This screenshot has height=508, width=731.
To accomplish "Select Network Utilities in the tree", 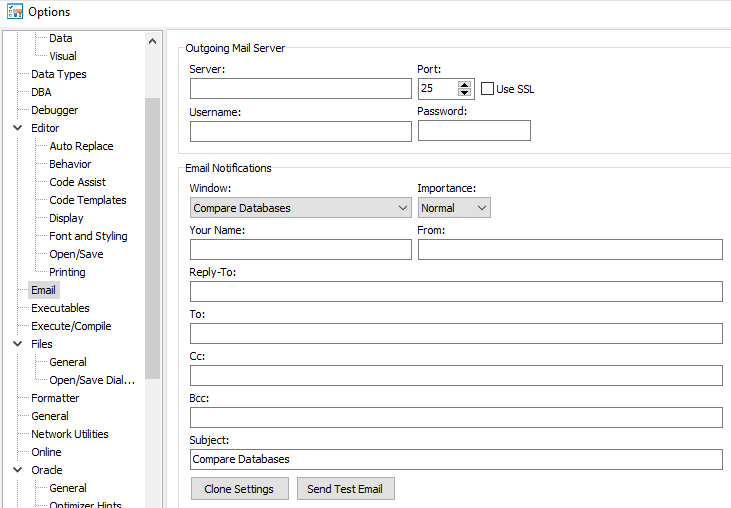I will click(70, 434).
